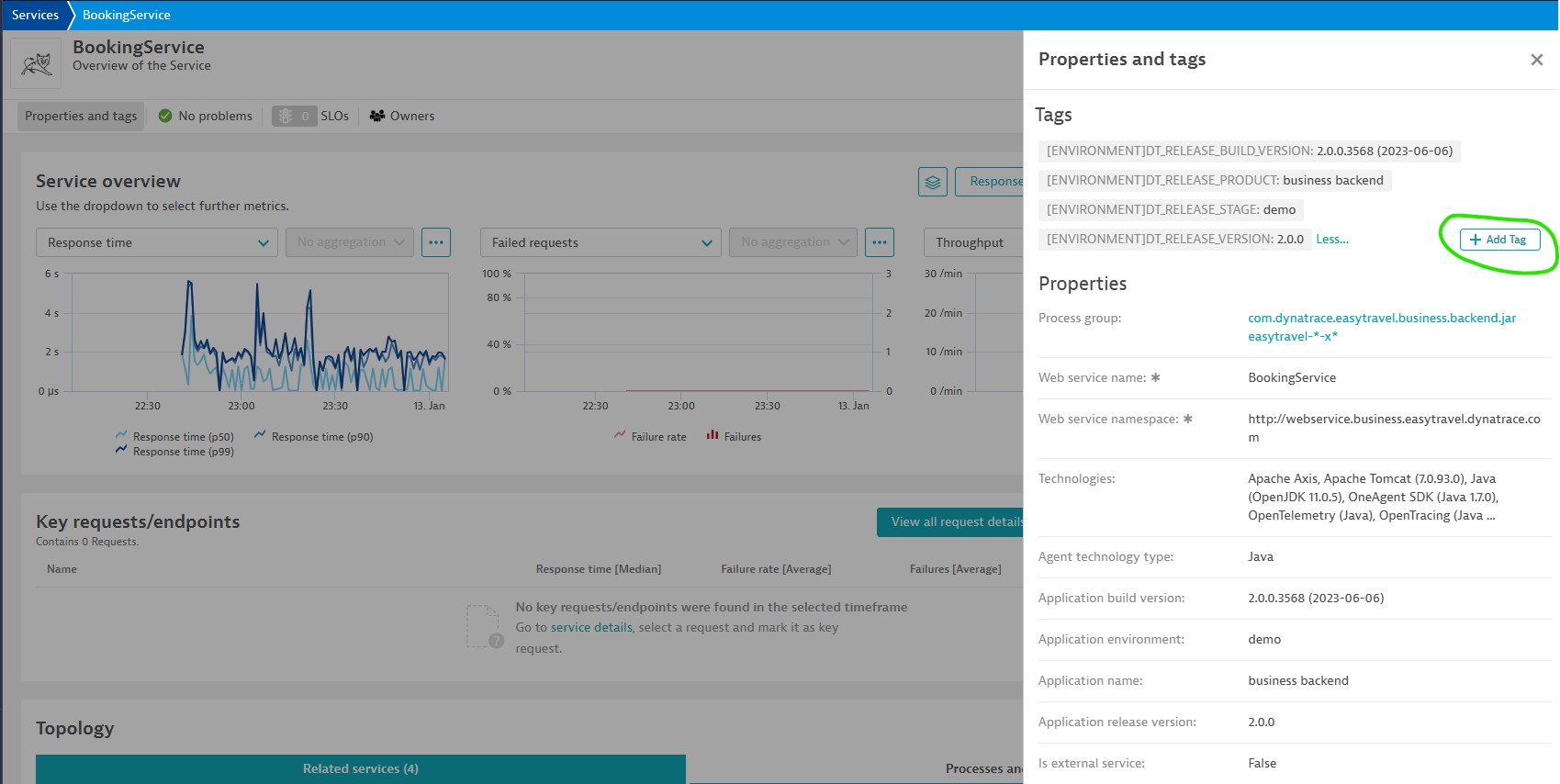The image size is (1560, 784).
Task: Click the asterisk next to Web service name
Action: click(x=1155, y=377)
